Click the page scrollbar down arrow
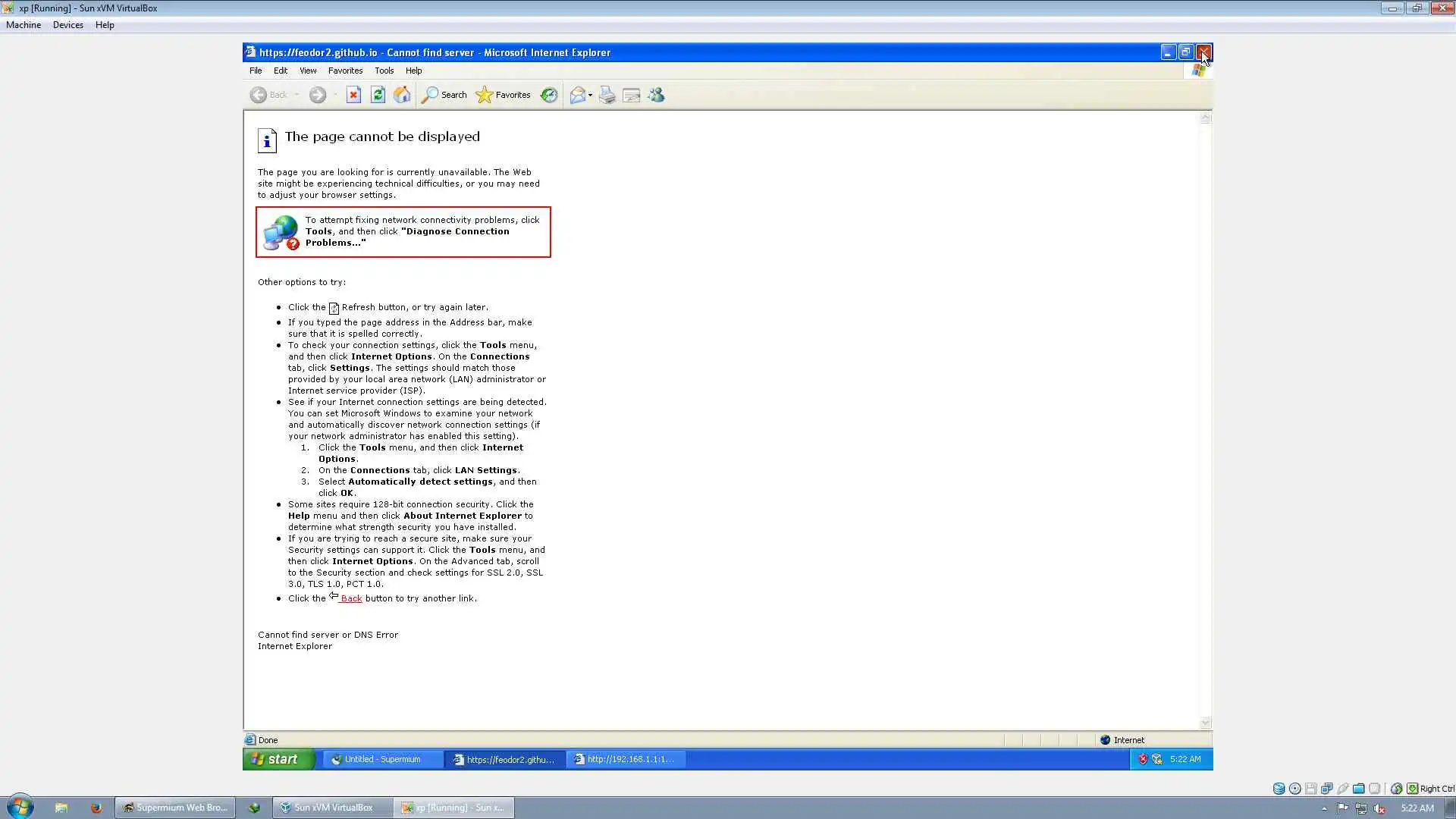Viewport: 1456px width, 819px height. point(1206,723)
